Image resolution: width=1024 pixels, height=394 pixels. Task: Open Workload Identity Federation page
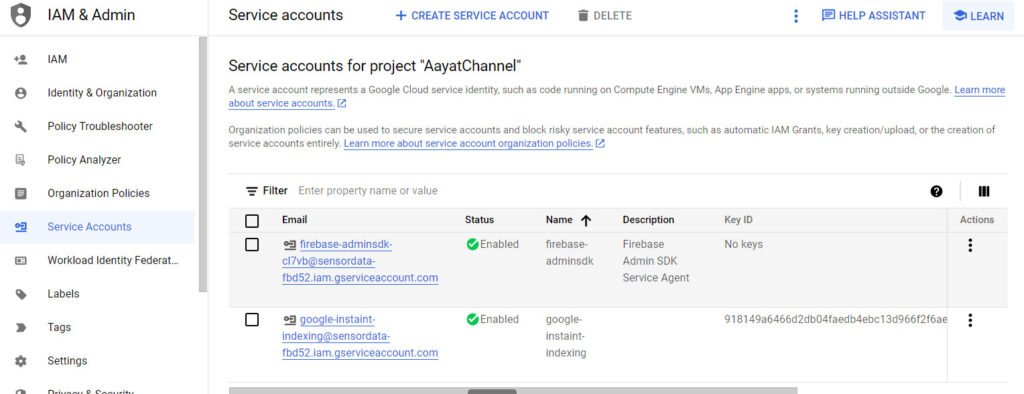(x=98, y=260)
